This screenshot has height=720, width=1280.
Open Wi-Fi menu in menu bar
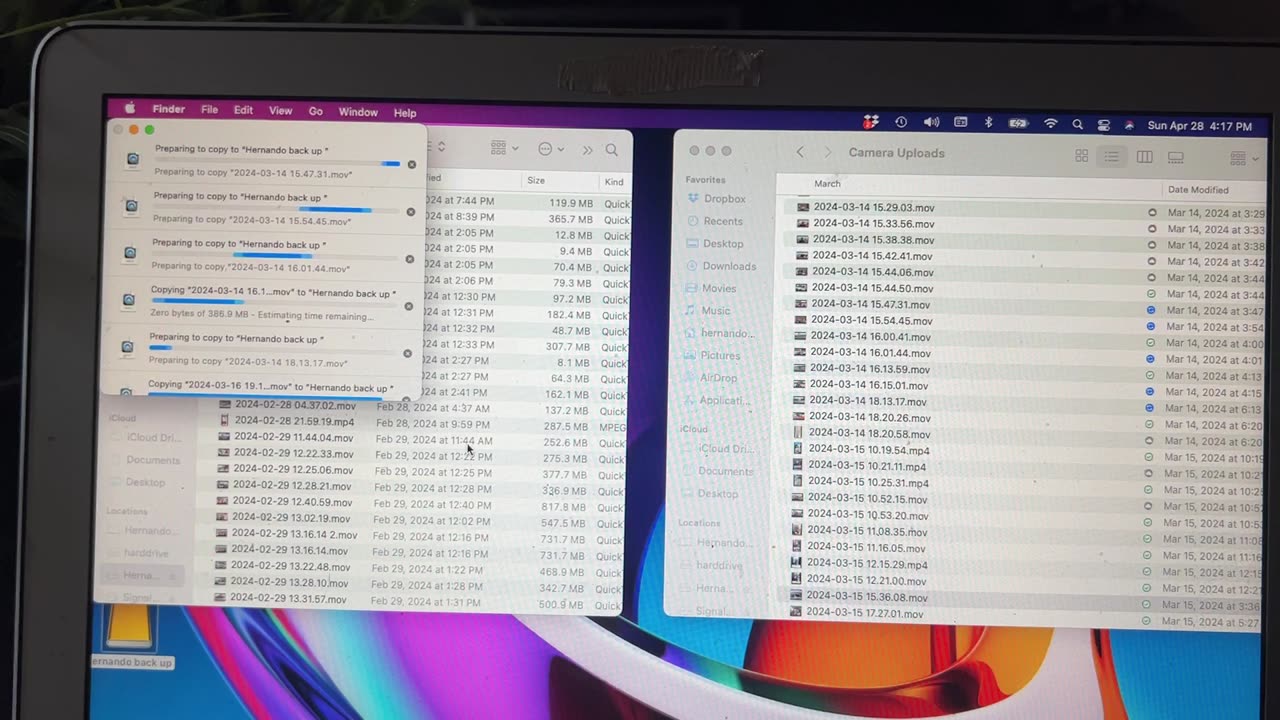point(1050,123)
